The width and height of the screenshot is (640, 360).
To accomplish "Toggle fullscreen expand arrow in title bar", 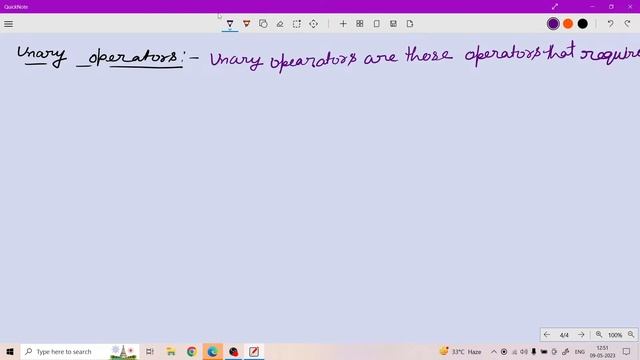I will (555, 7).
